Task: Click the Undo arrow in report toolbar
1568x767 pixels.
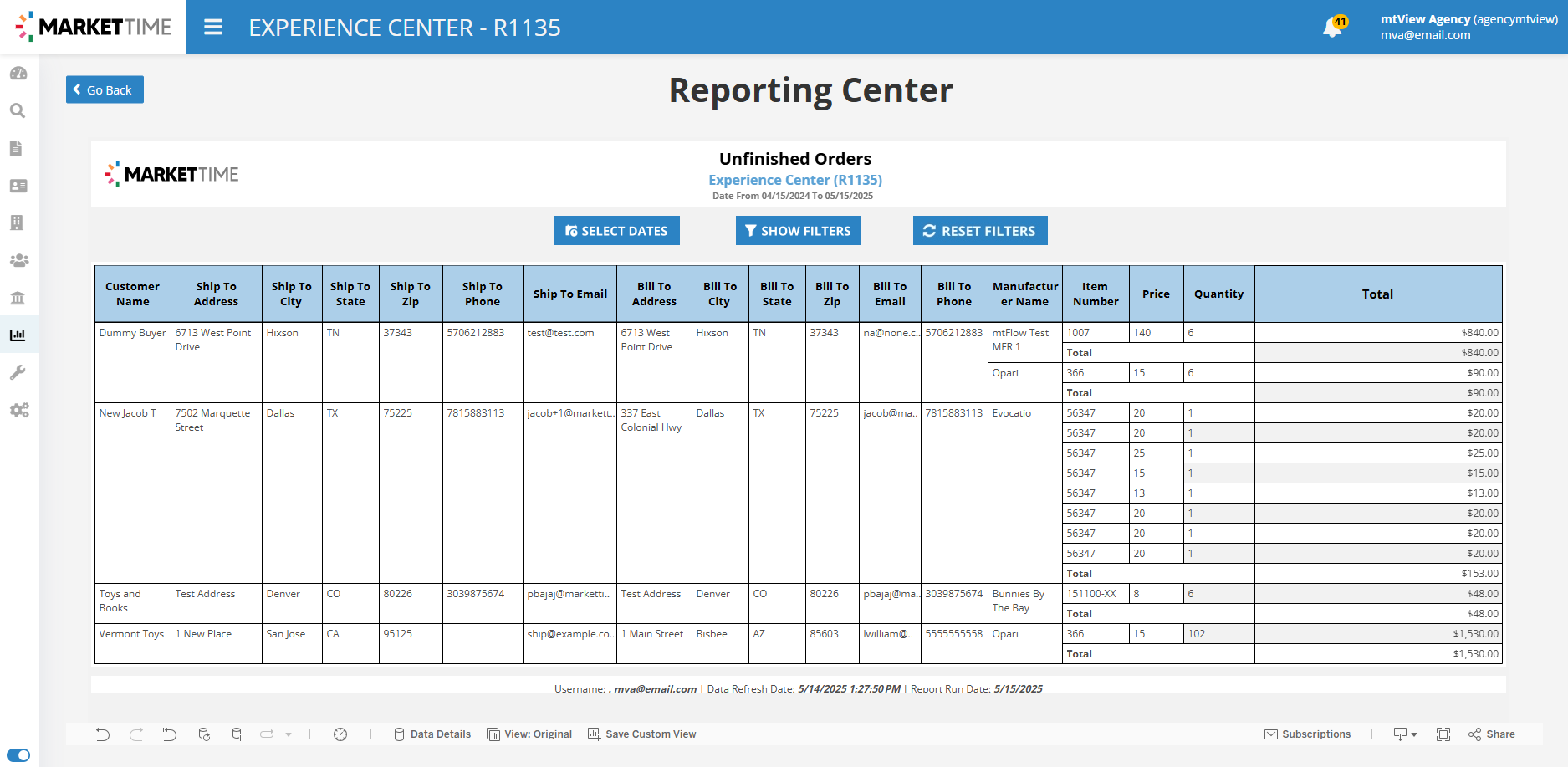Action: pos(103,734)
